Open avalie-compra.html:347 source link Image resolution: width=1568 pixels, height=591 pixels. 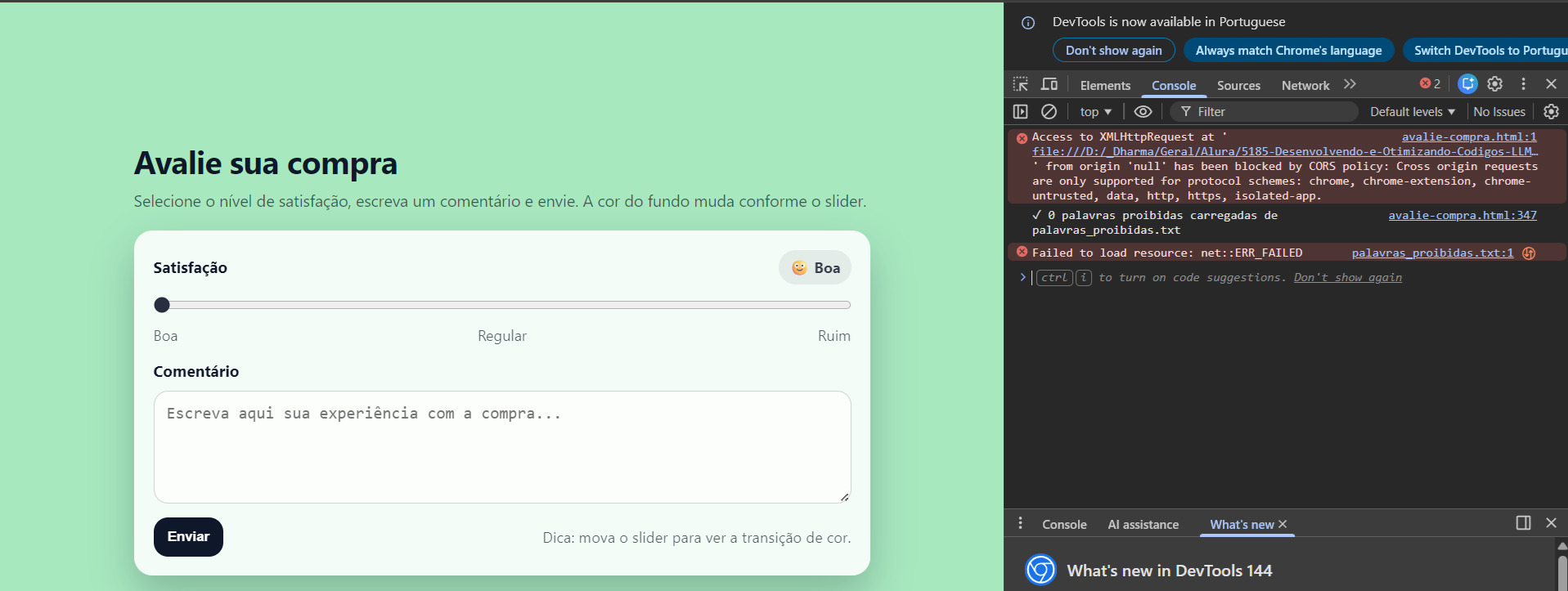coord(1462,215)
